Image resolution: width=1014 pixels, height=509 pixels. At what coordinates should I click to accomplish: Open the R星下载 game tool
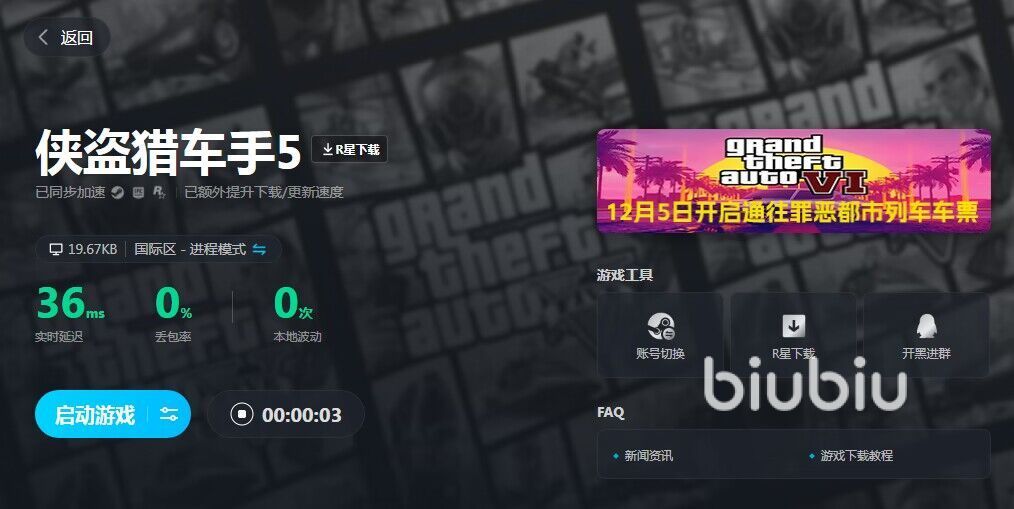(793, 335)
